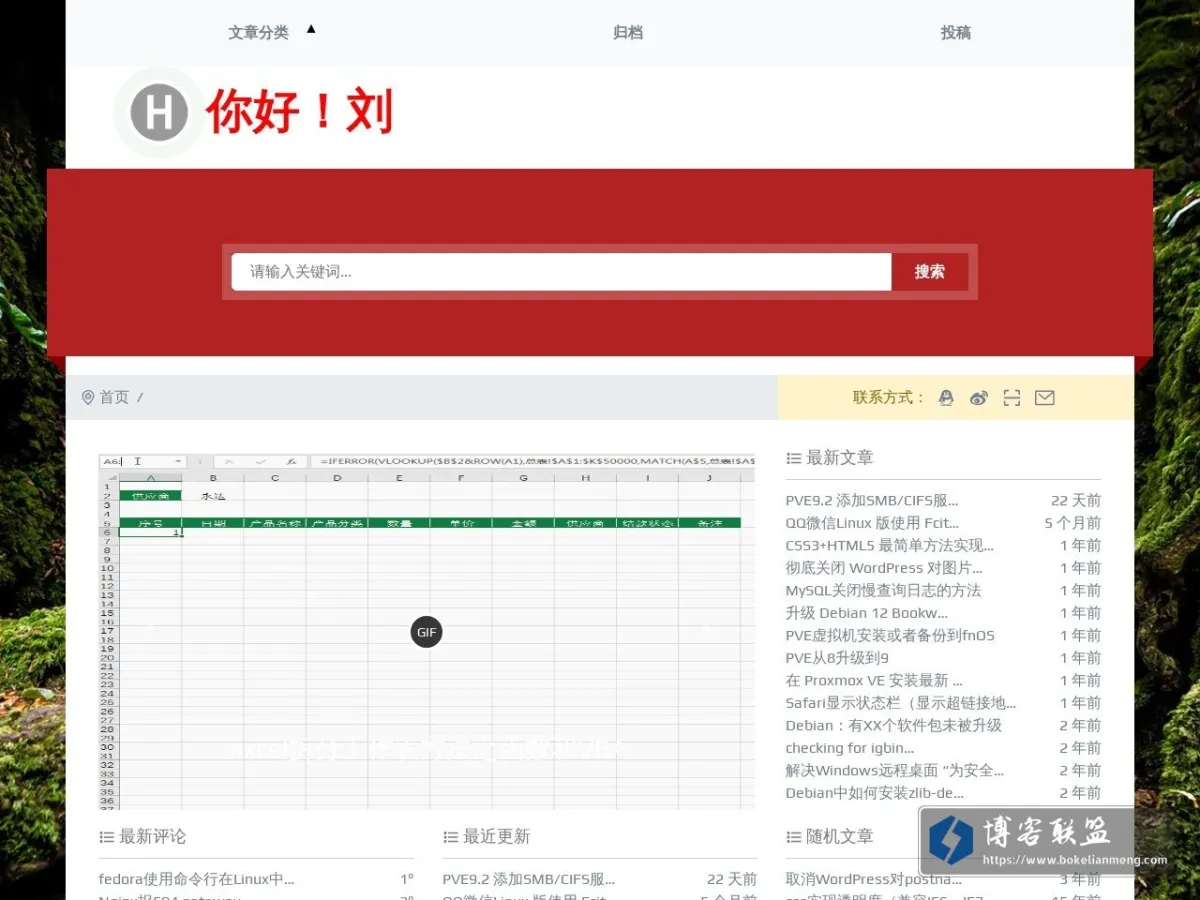Screen dimensions: 1200x900
Task: Open post CSS3+HTML5 最简单方法实现...
Action: pos(890,546)
